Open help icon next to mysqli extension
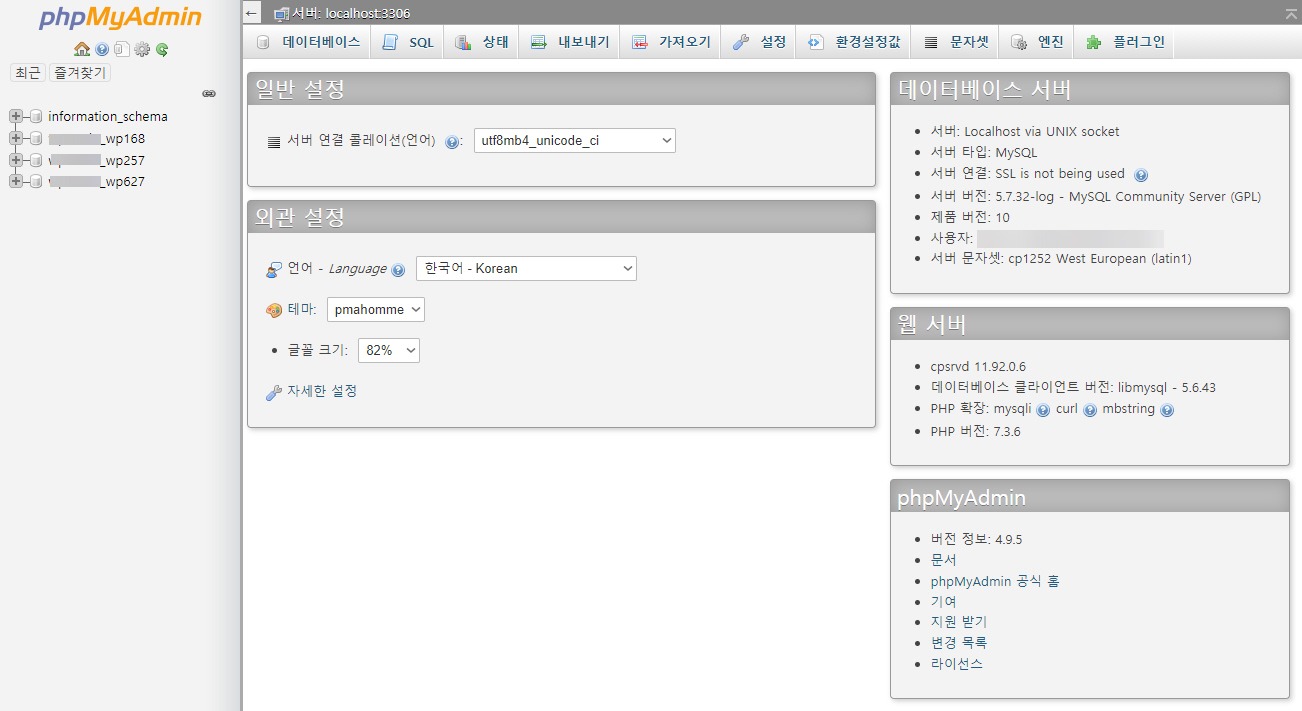 (x=1043, y=410)
